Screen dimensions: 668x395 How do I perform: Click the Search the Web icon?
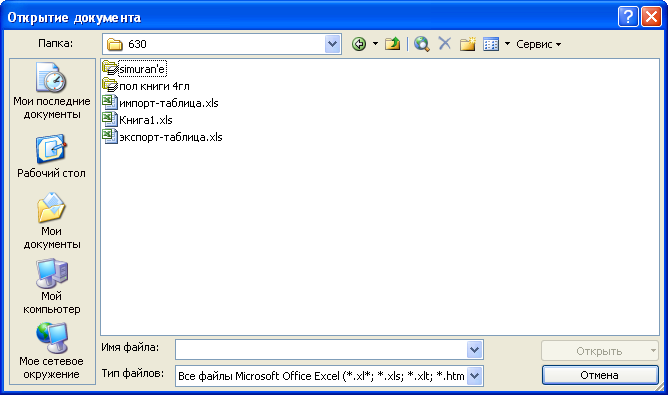tap(421, 44)
